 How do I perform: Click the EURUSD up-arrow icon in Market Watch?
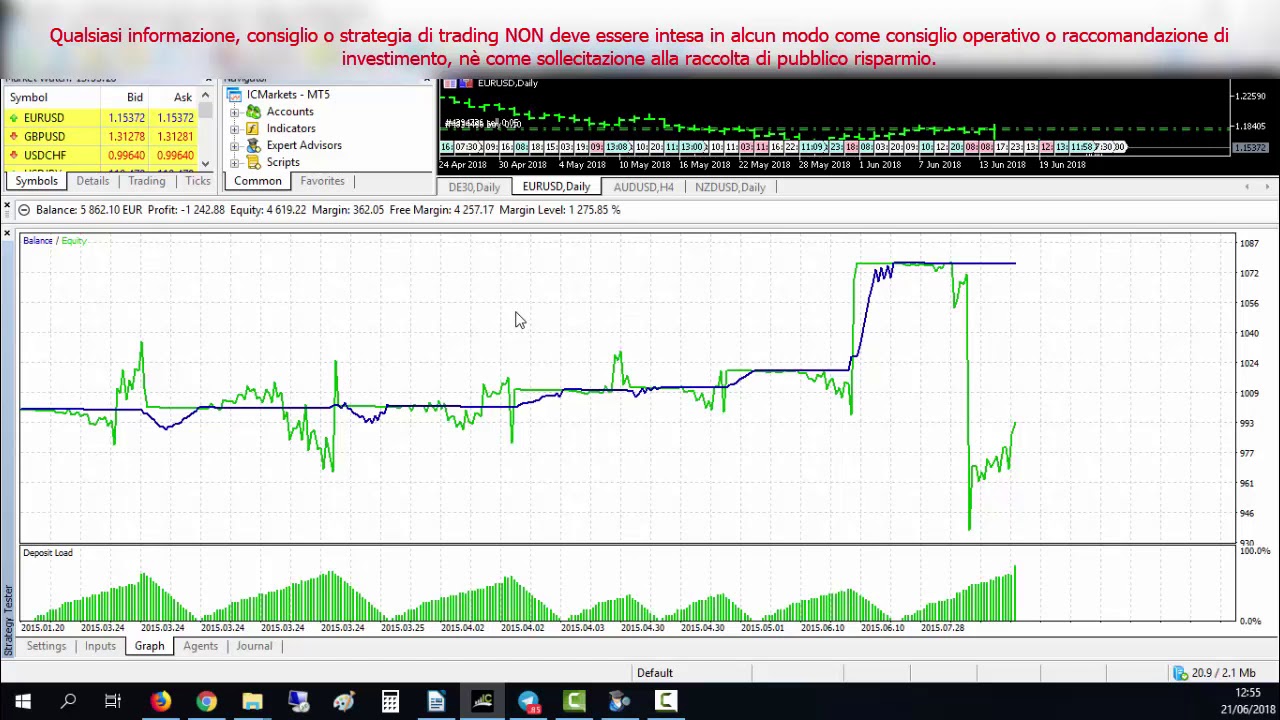pos(14,118)
